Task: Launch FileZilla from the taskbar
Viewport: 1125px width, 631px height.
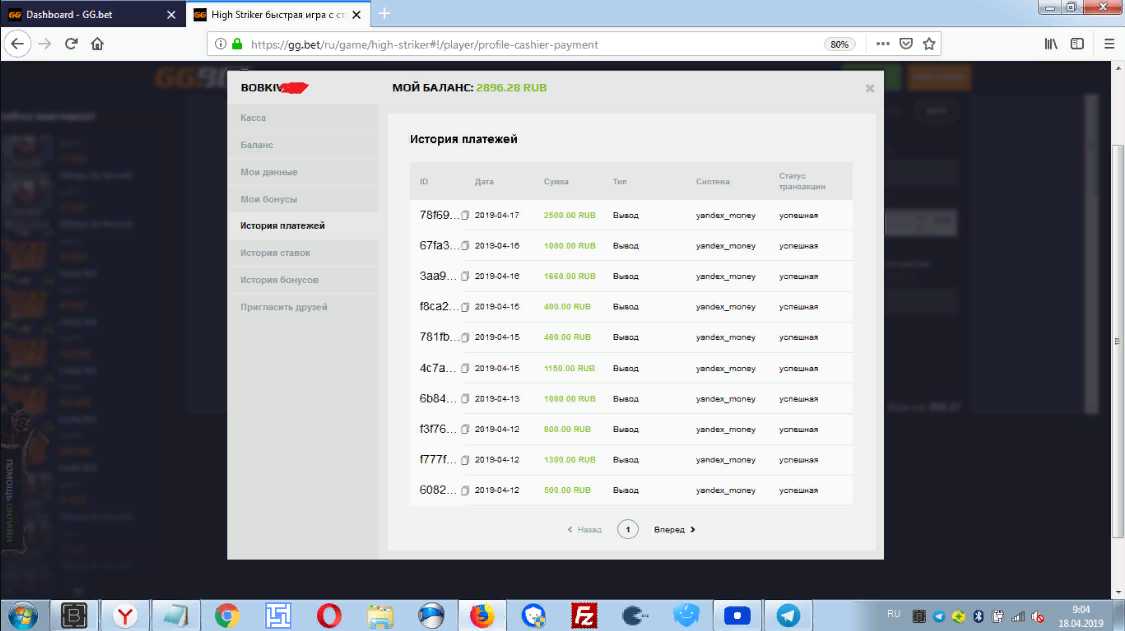Action: pyautogui.click(x=584, y=615)
